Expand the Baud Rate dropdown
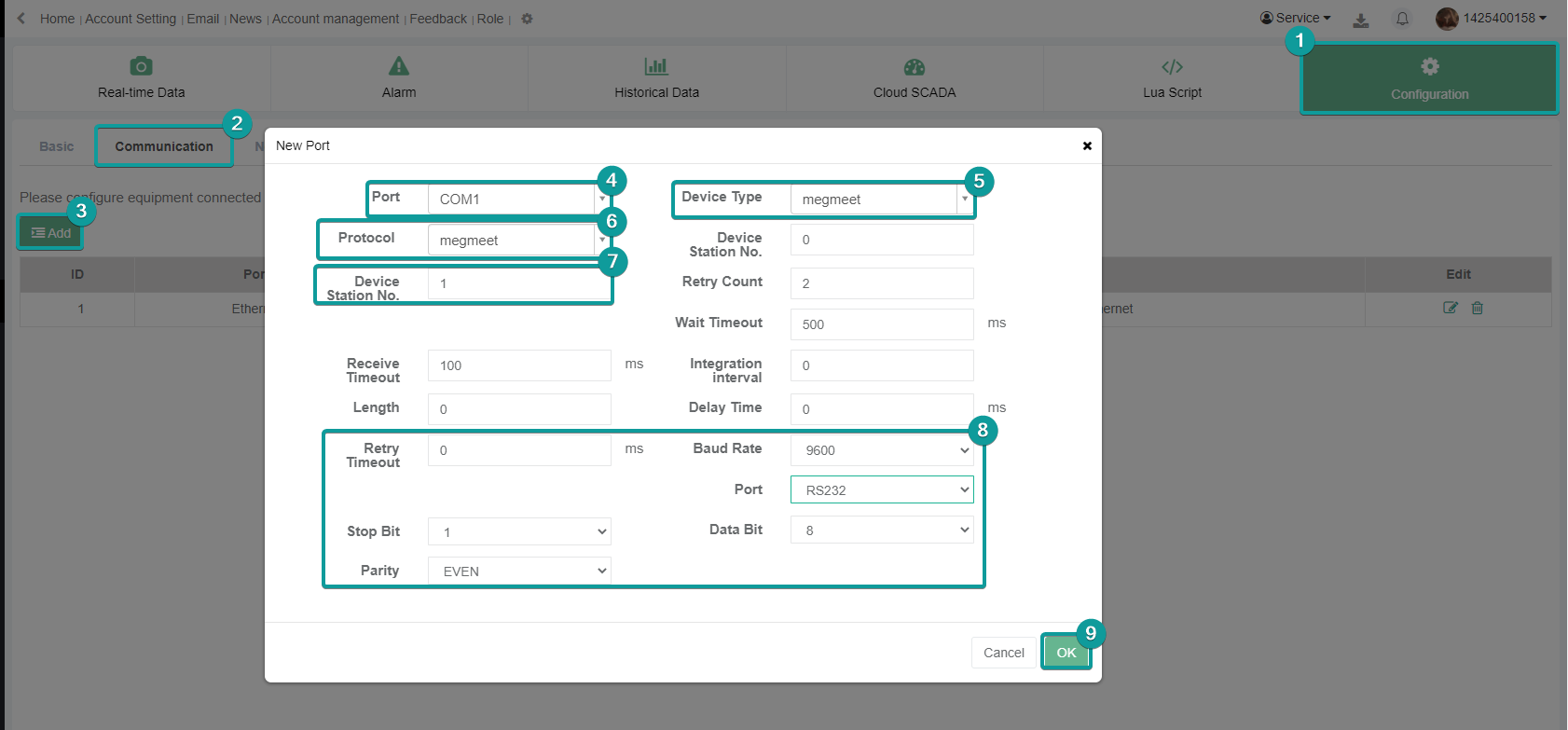 pos(882,450)
